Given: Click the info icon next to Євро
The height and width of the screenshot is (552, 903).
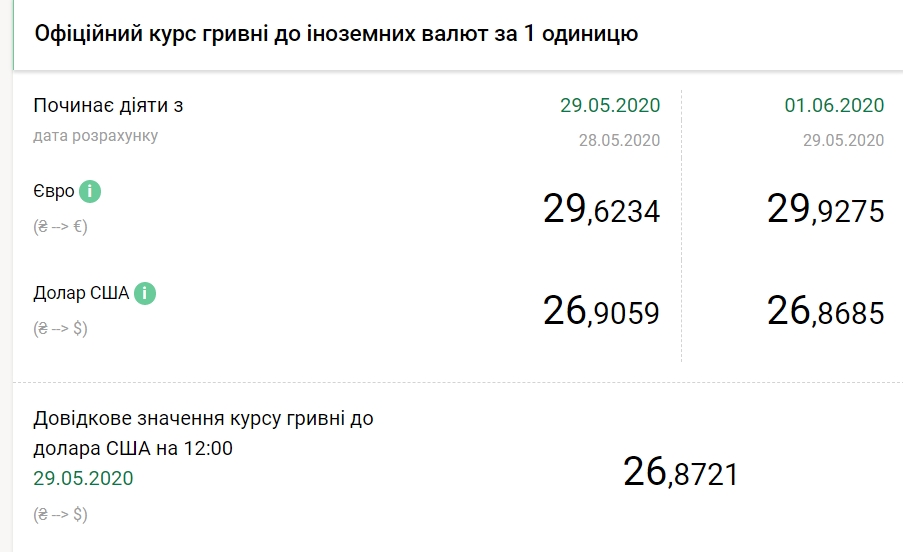Looking at the screenshot, I should tap(91, 192).
